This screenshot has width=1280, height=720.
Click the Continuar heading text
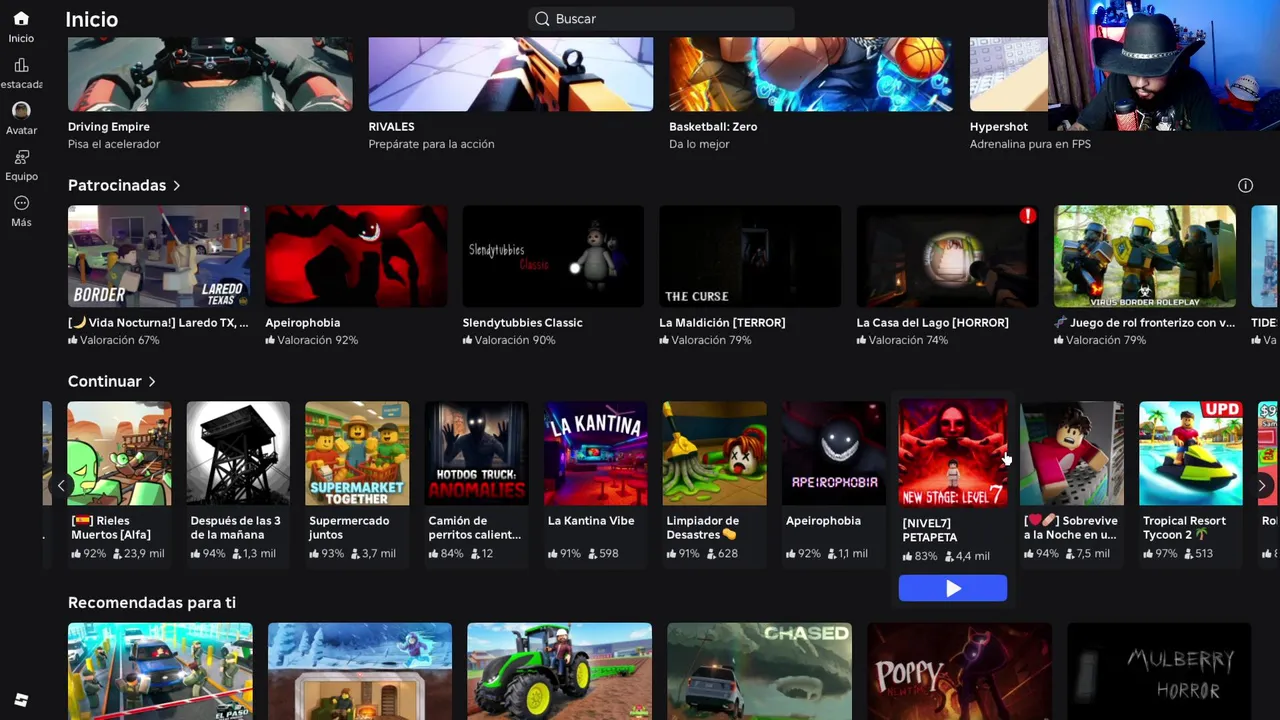pyautogui.click(x=105, y=382)
